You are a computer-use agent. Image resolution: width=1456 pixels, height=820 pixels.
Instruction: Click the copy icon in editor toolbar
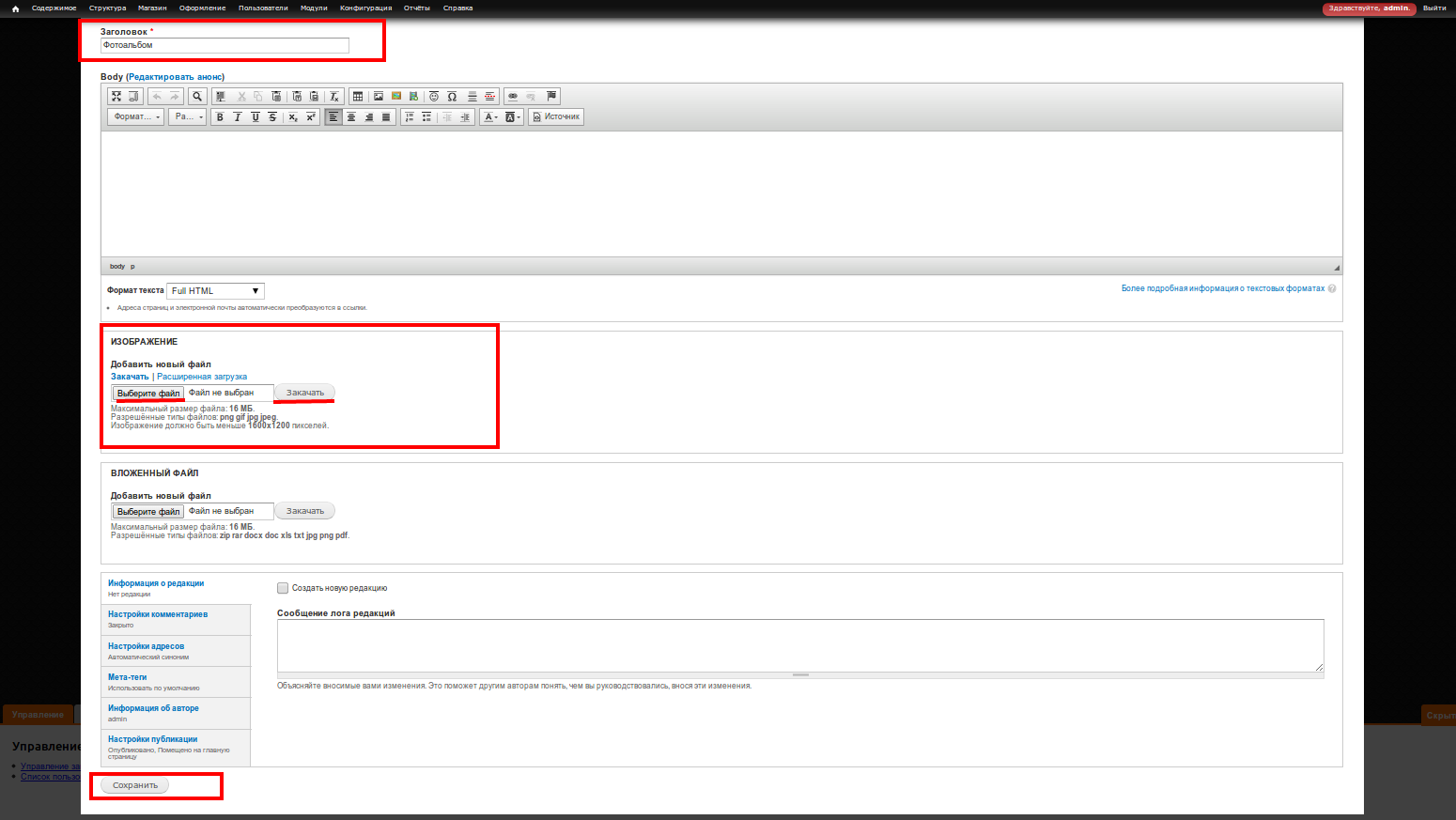click(258, 97)
